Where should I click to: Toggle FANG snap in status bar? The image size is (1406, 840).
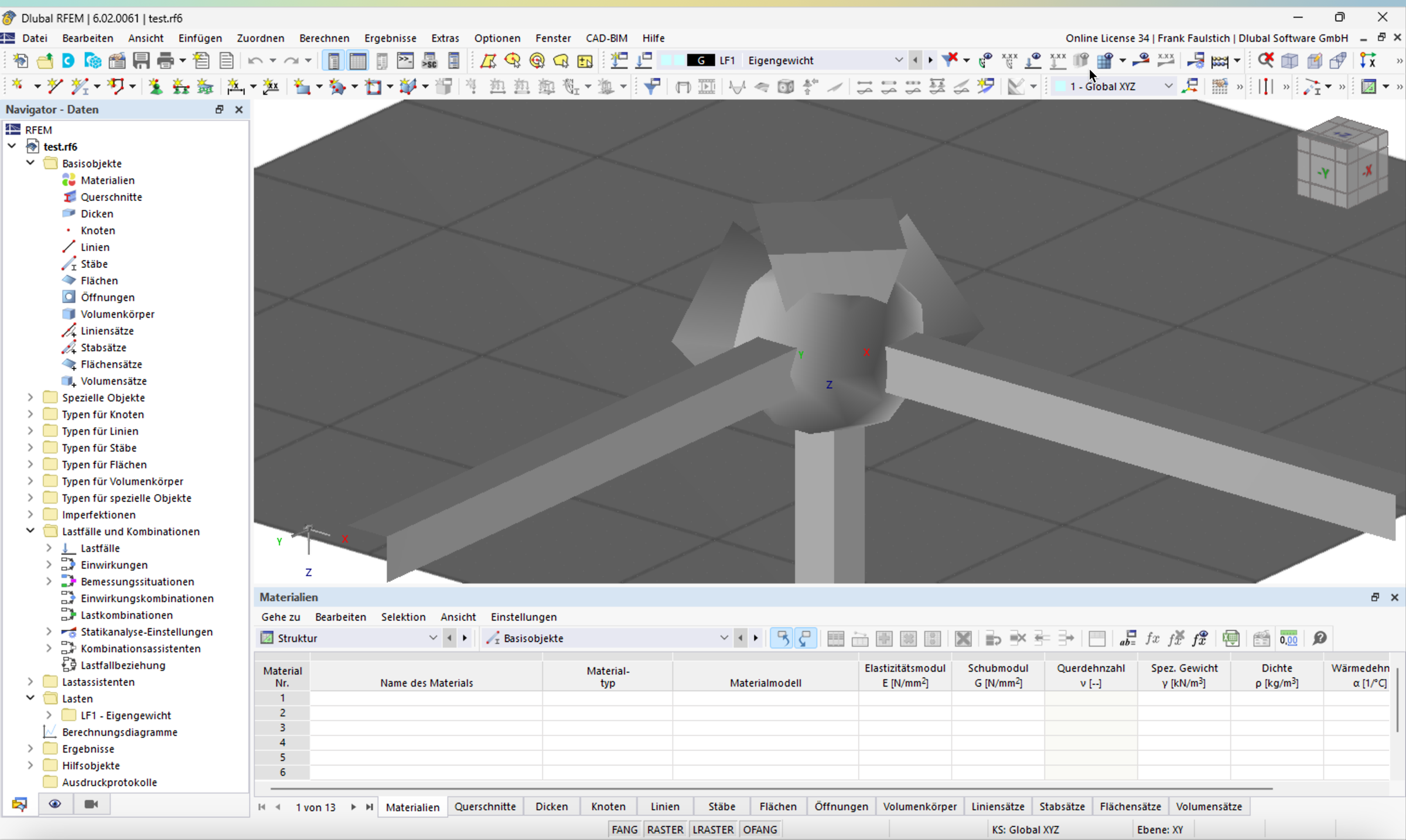click(x=624, y=829)
